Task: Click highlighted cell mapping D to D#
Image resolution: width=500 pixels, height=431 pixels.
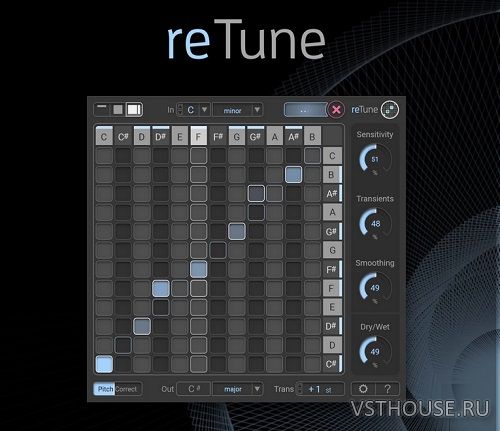Action: [142, 326]
